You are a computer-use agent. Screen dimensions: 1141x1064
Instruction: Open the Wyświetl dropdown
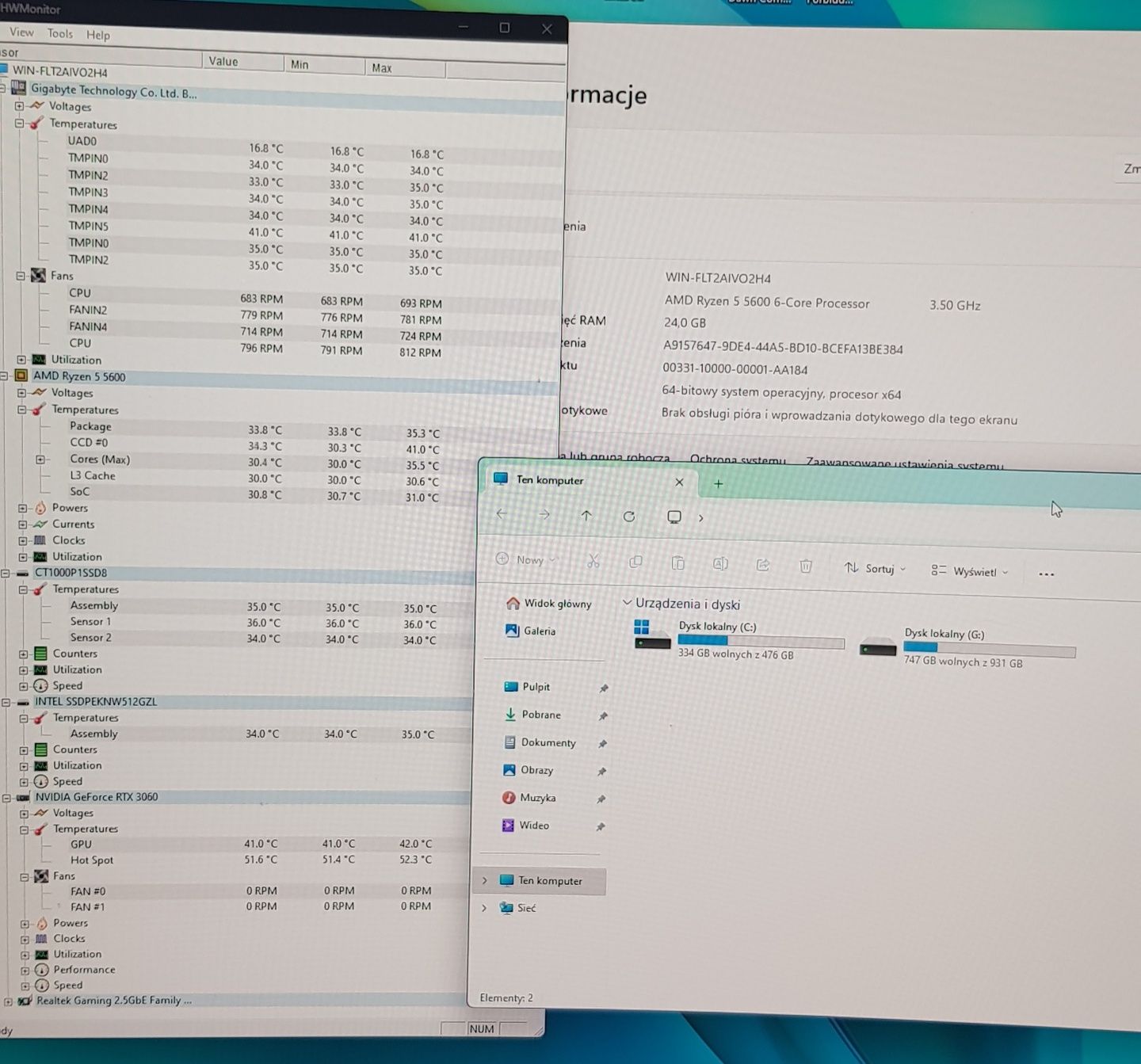(970, 570)
